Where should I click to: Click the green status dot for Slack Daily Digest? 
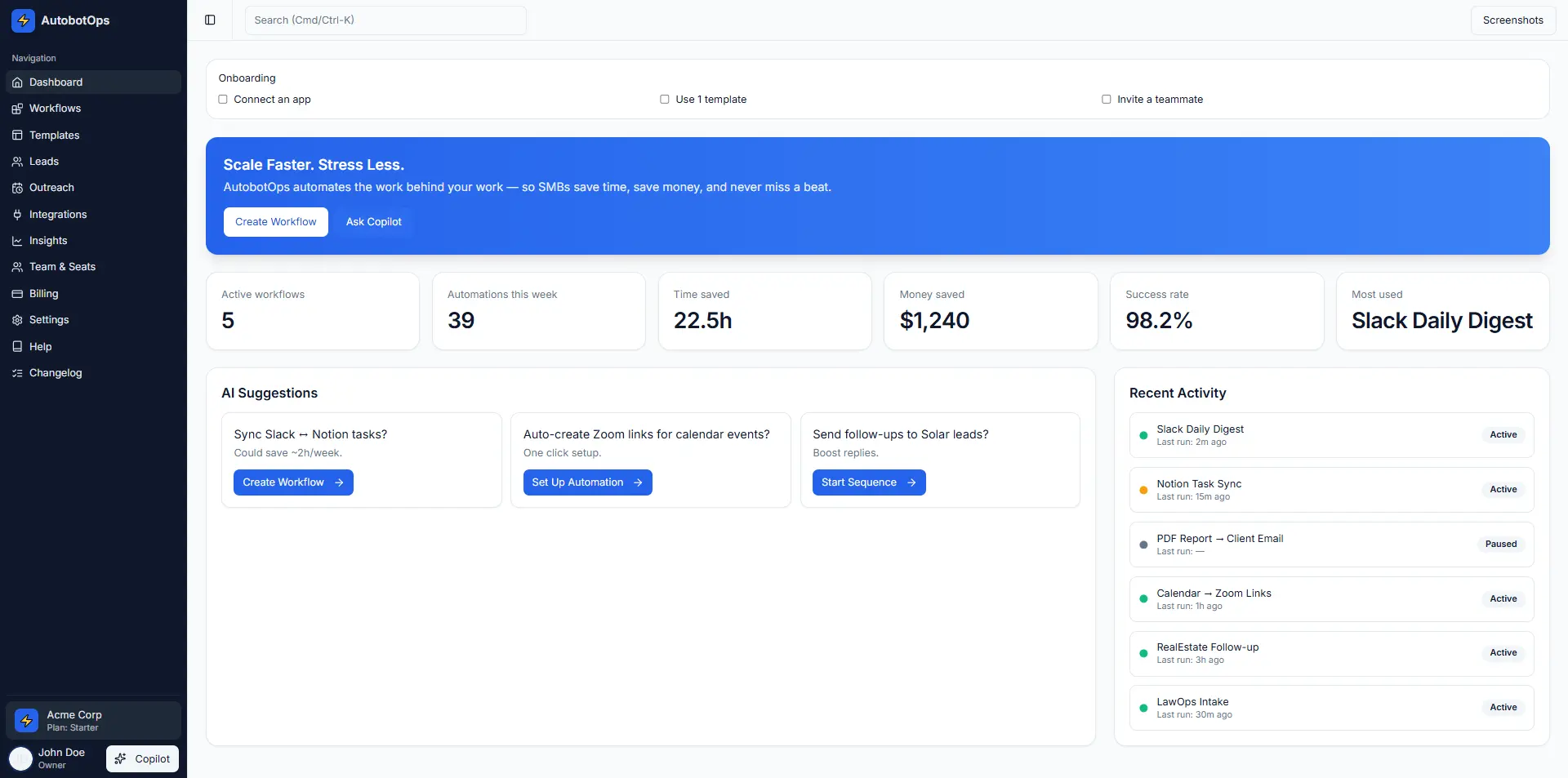pos(1143,435)
